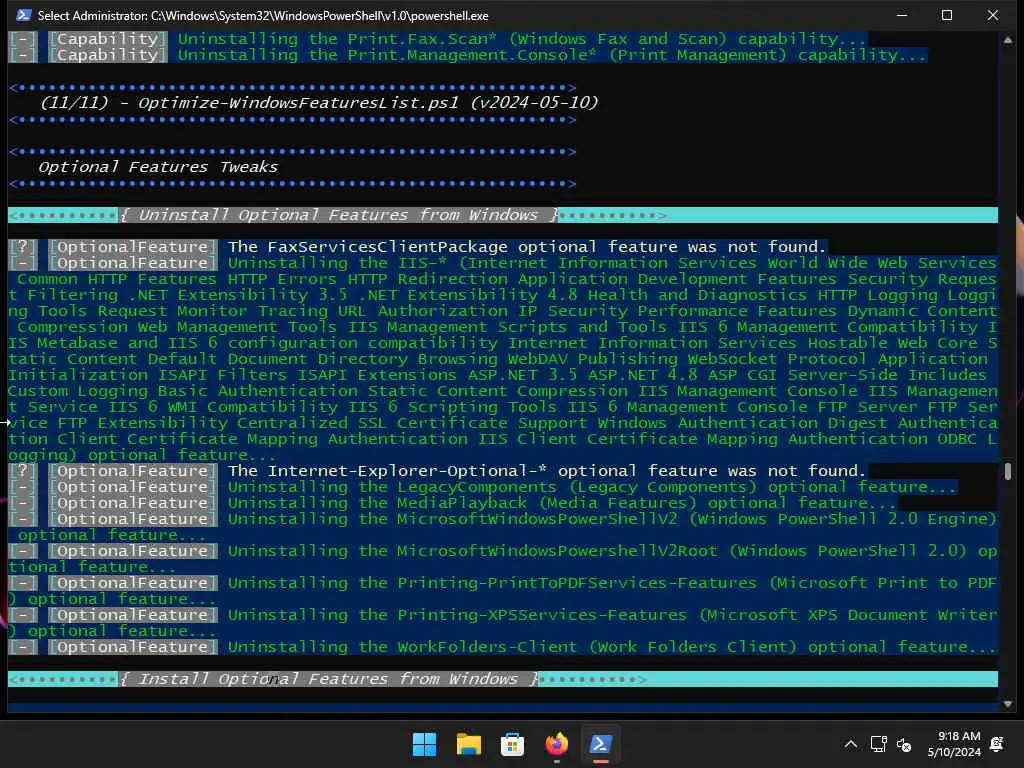The image size is (1024, 768).
Task: Click the LegacyComponents uninstall line
Action: tap(483, 487)
